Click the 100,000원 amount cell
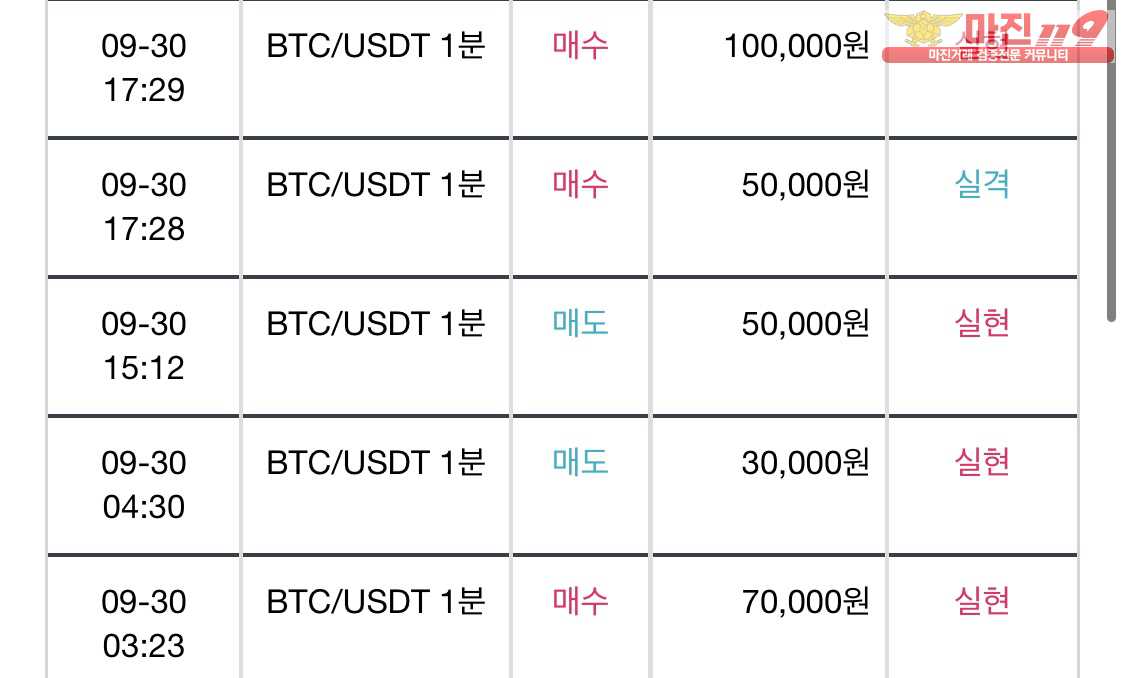 tap(768, 68)
